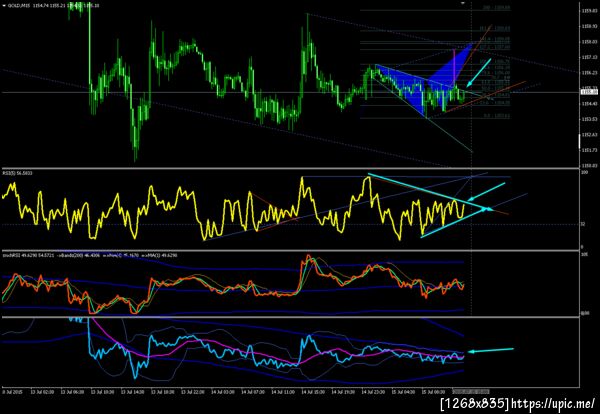Click the chart shift triangle marker at top
Image resolution: width=600 pixels, height=414 pixels.
[x=462, y=2]
